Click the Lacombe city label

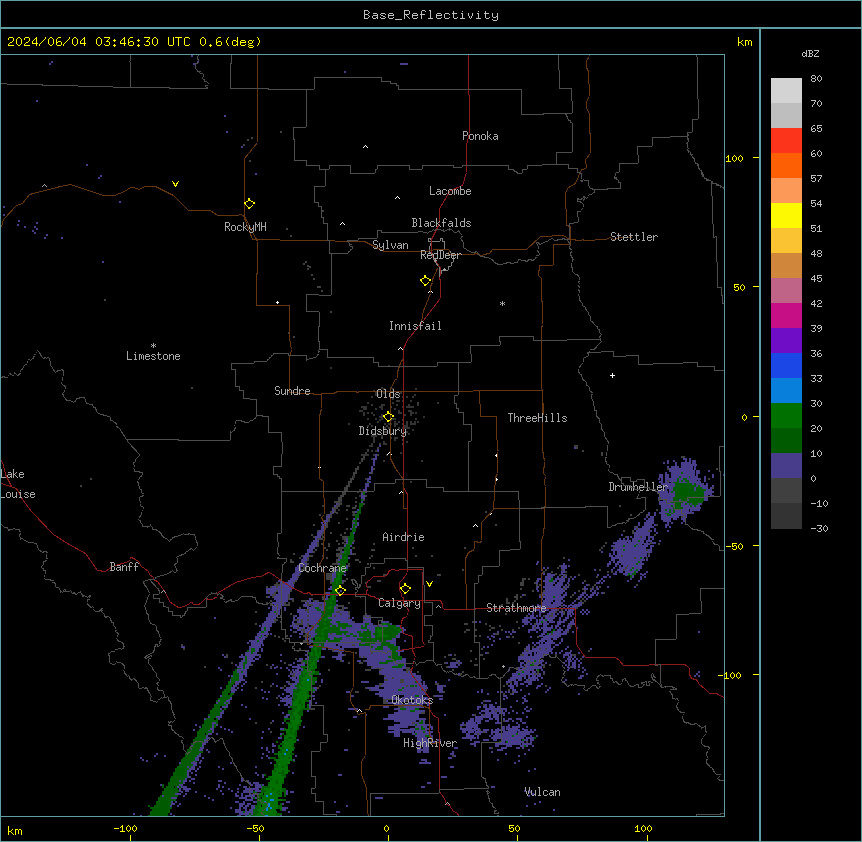click(450, 191)
